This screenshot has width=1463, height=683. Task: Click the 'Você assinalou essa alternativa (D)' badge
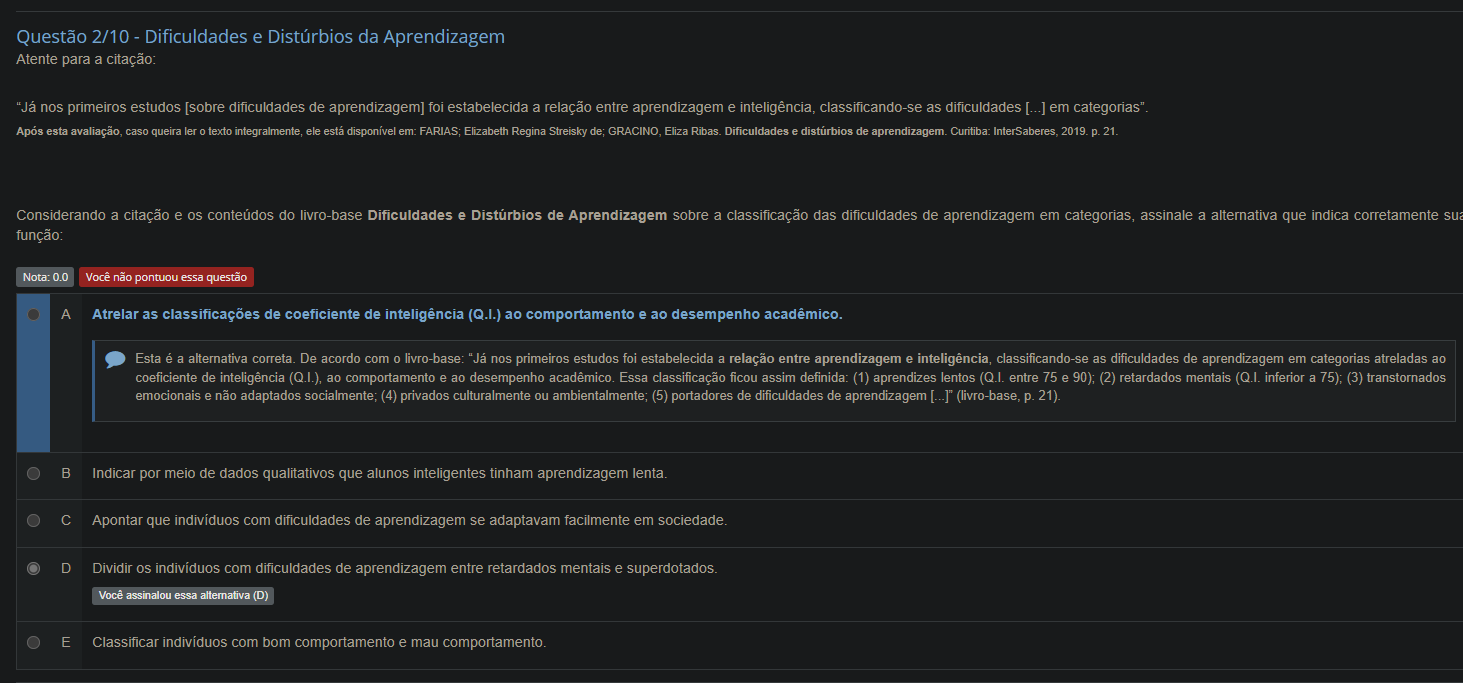pyautogui.click(x=183, y=595)
